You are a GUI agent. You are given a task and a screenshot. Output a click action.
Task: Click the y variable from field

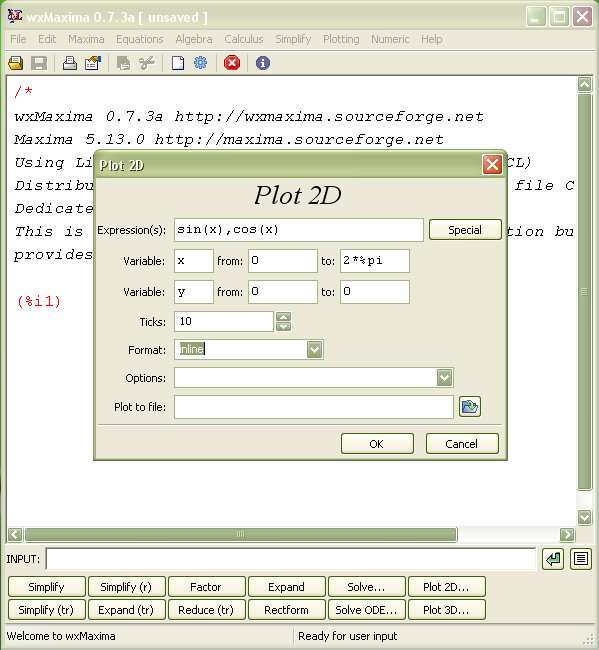pos(283,292)
